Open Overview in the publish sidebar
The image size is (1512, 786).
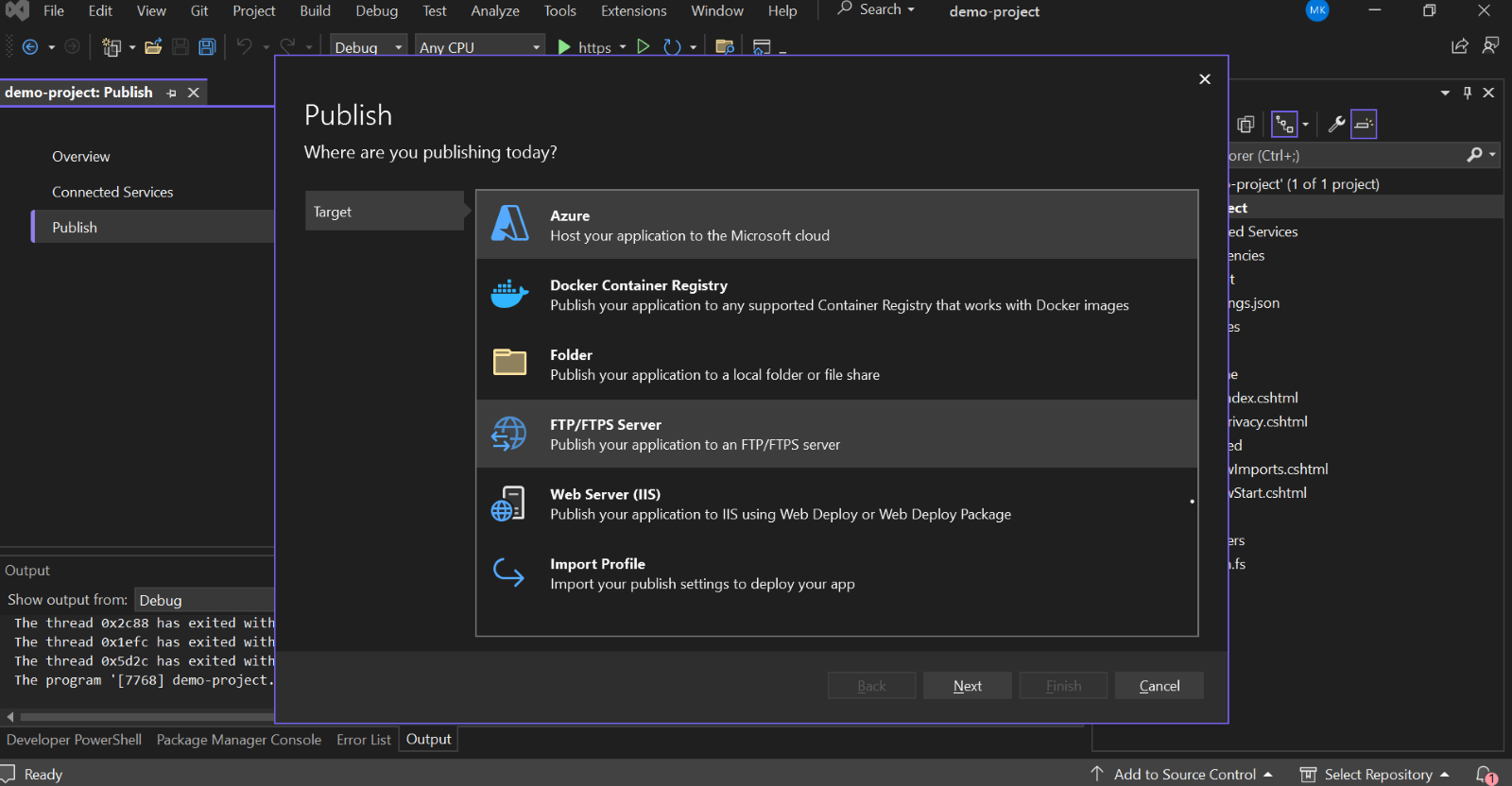[x=81, y=157]
